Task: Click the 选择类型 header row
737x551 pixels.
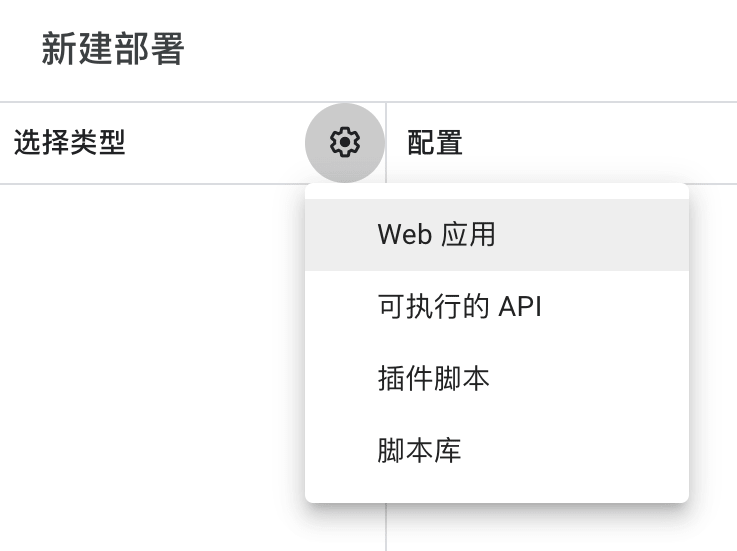Action: click(193, 142)
